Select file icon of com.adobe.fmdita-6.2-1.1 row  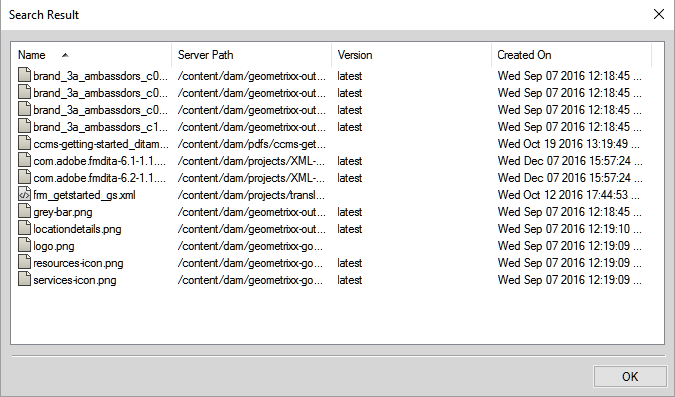(x=25, y=177)
